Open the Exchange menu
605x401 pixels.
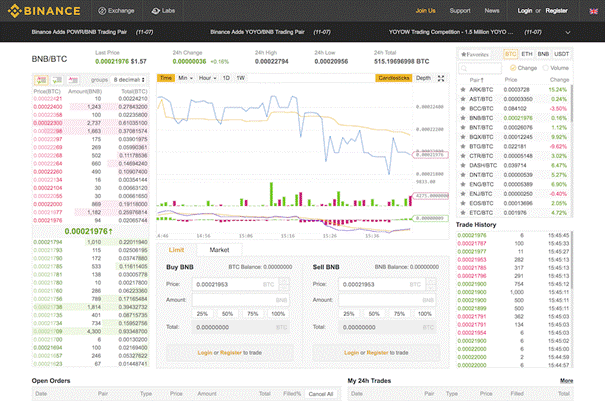point(116,11)
